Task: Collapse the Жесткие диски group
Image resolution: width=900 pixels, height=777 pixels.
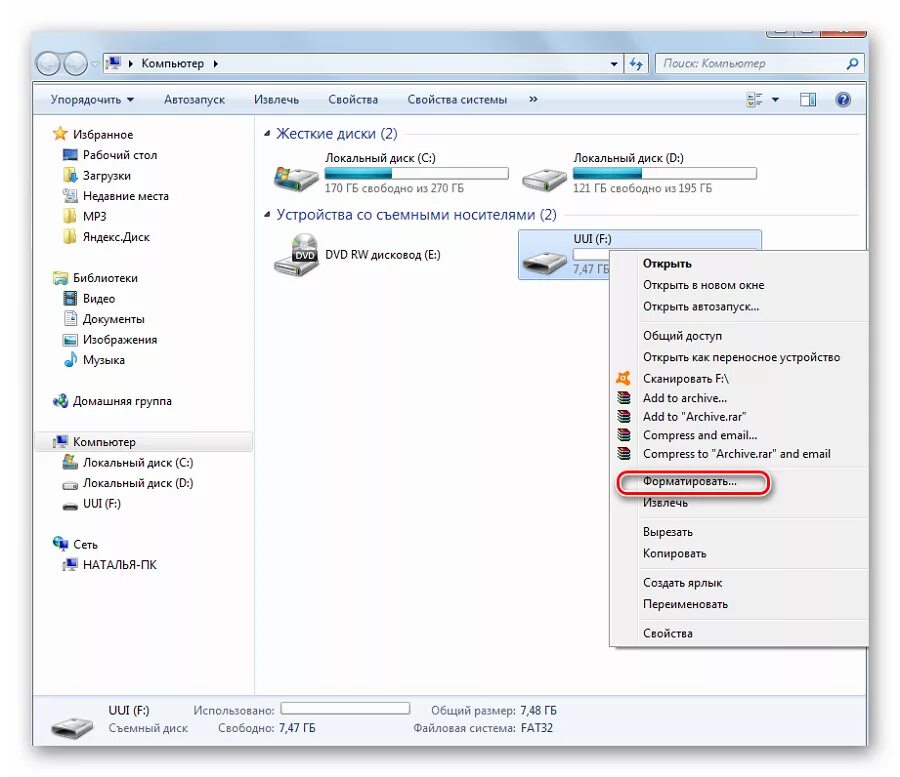Action: pyautogui.click(x=267, y=134)
